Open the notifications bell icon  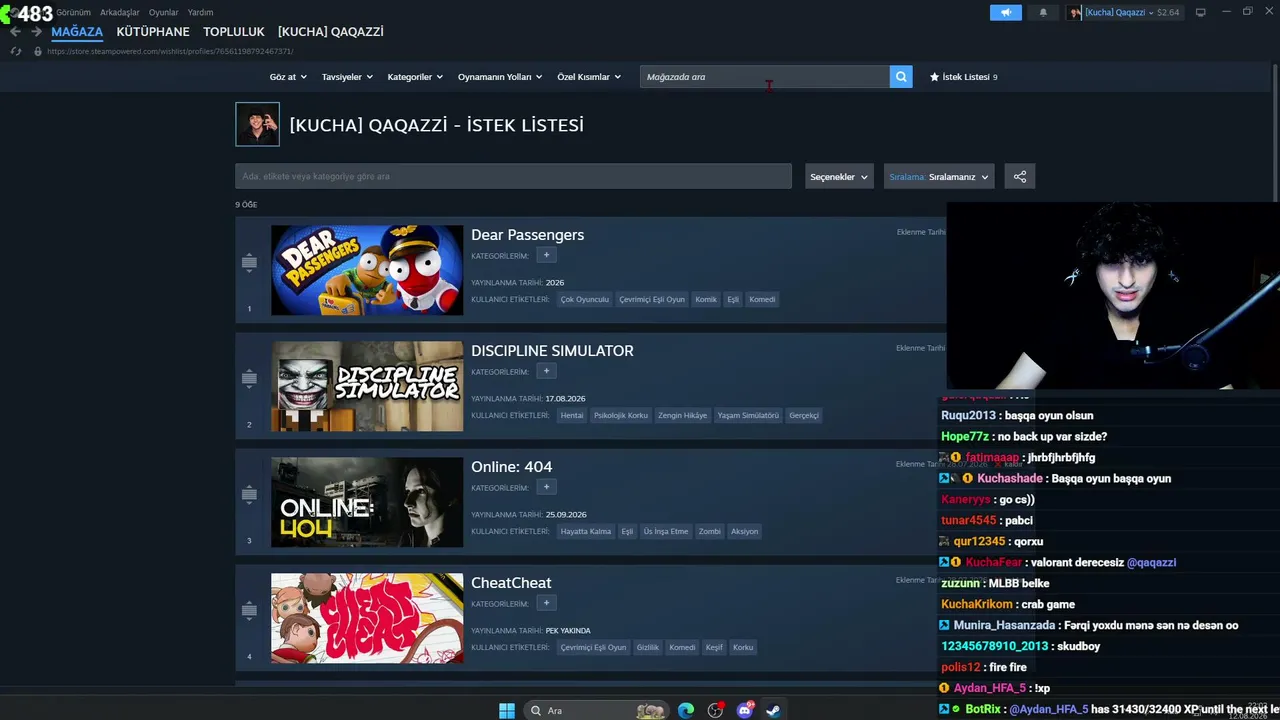point(1043,12)
